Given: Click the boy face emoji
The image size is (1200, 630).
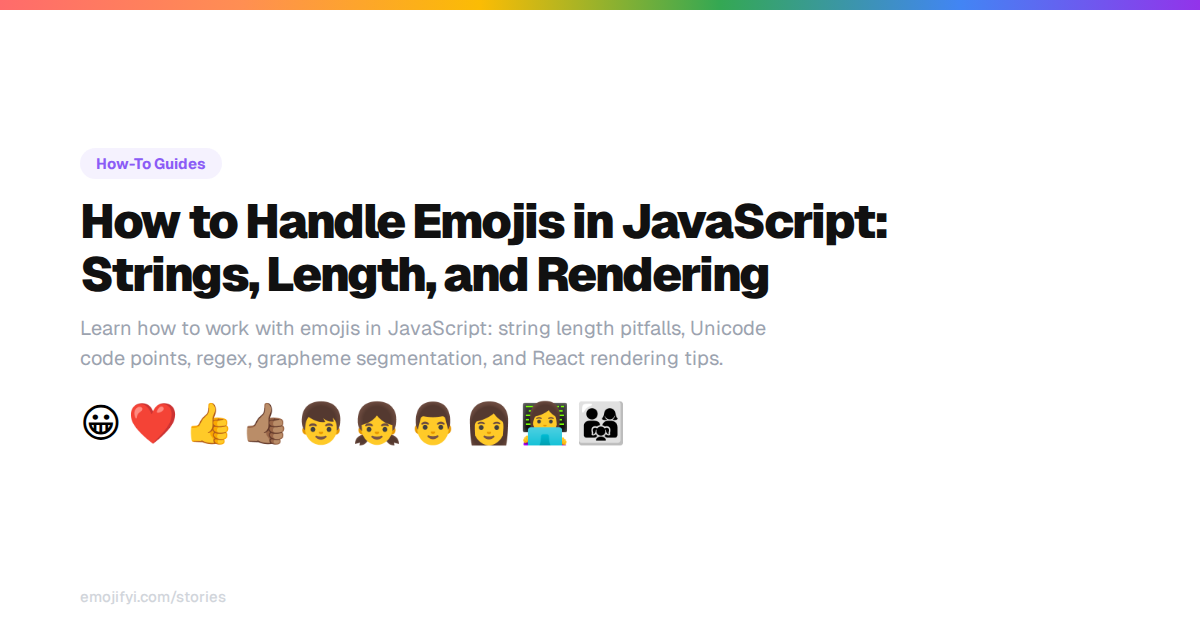Looking at the screenshot, I should pyautogui.click(x=321, y=424).
